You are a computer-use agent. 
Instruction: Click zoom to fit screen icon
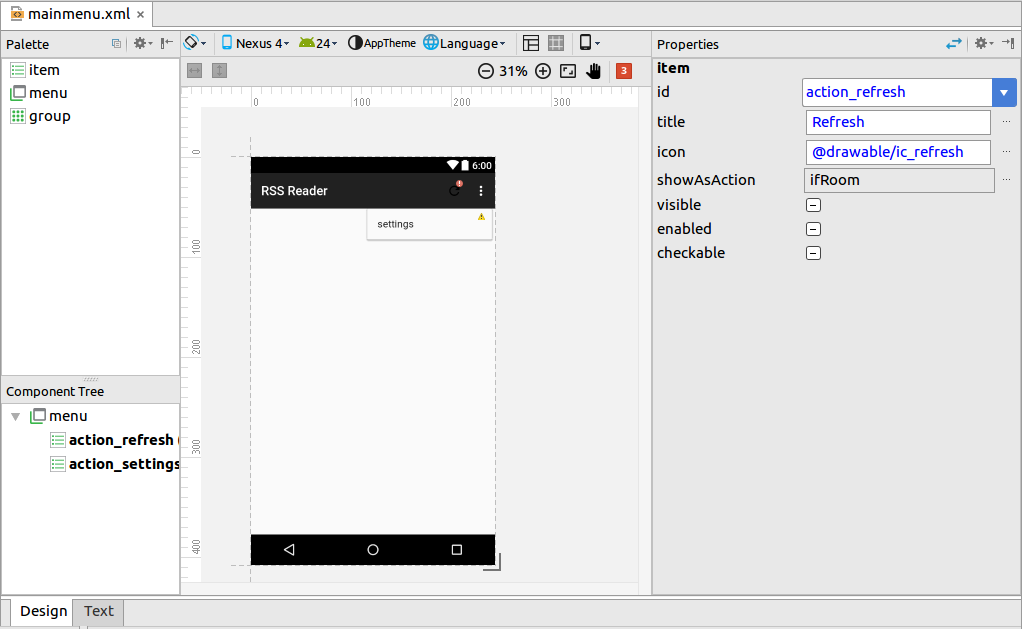[x=568, y=71]
